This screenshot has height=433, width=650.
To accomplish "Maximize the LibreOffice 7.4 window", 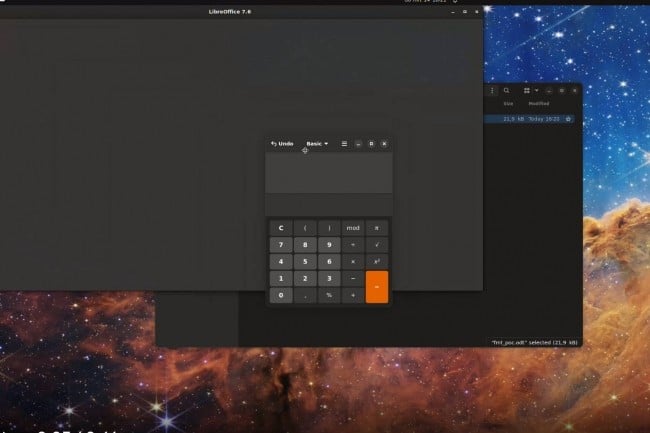I will 465,12.
